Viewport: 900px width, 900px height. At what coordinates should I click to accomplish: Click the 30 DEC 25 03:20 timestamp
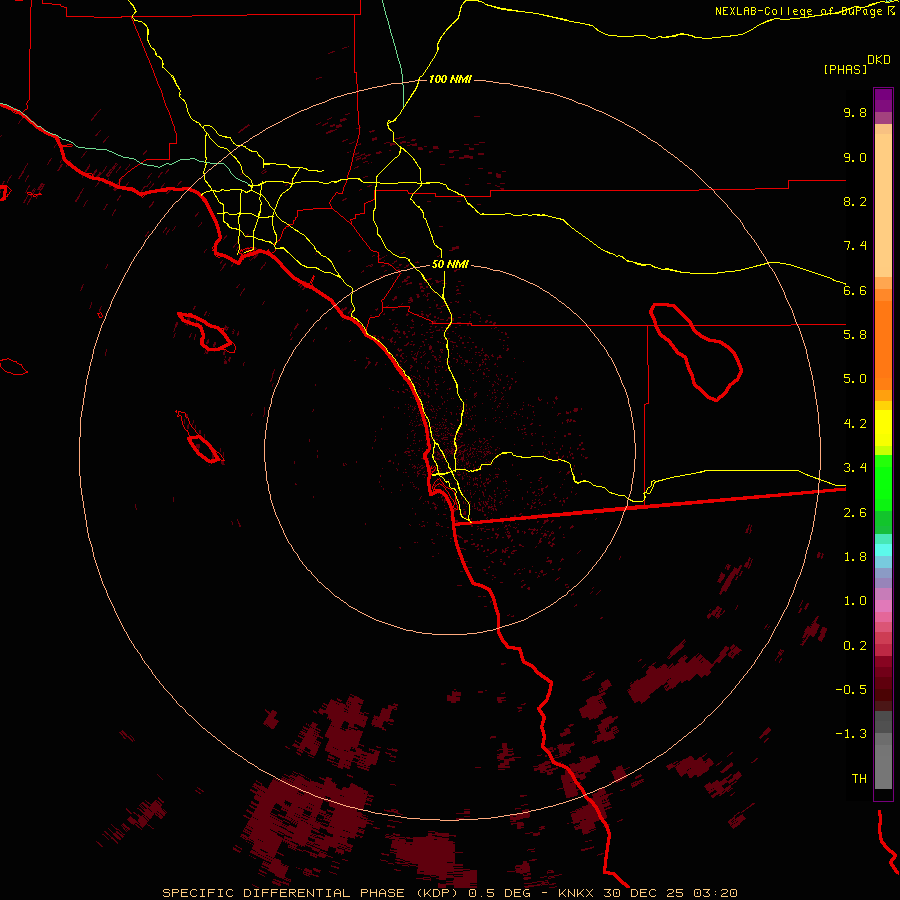click(x=670, y=893)
